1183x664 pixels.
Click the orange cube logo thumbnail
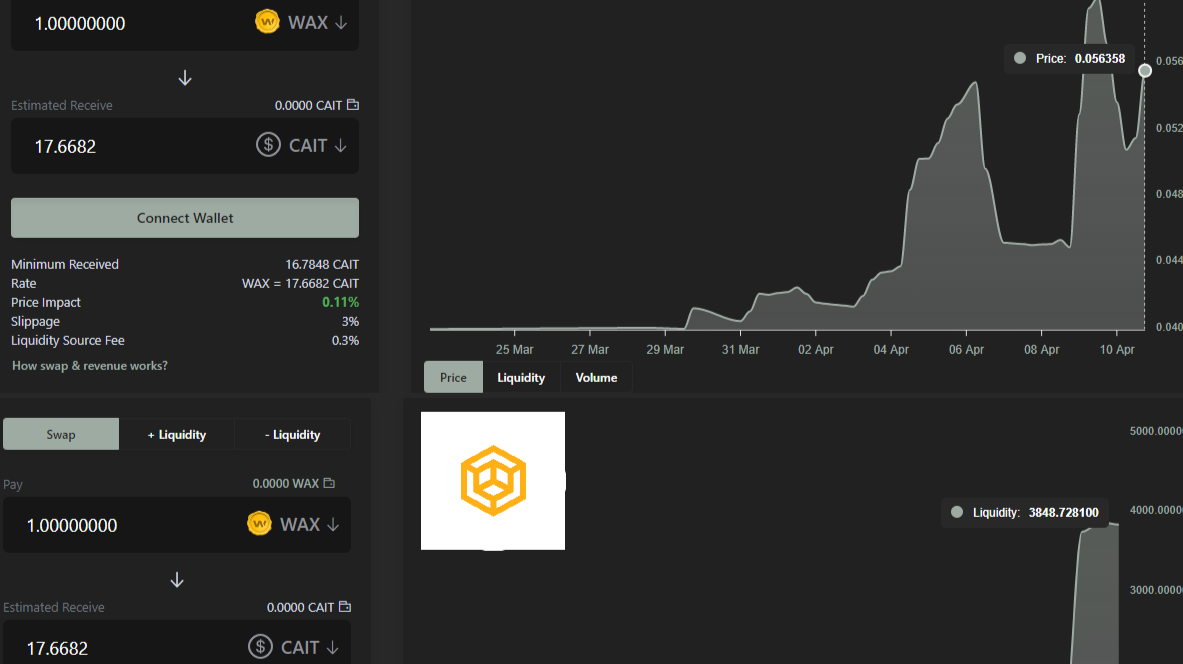[493, 481]
